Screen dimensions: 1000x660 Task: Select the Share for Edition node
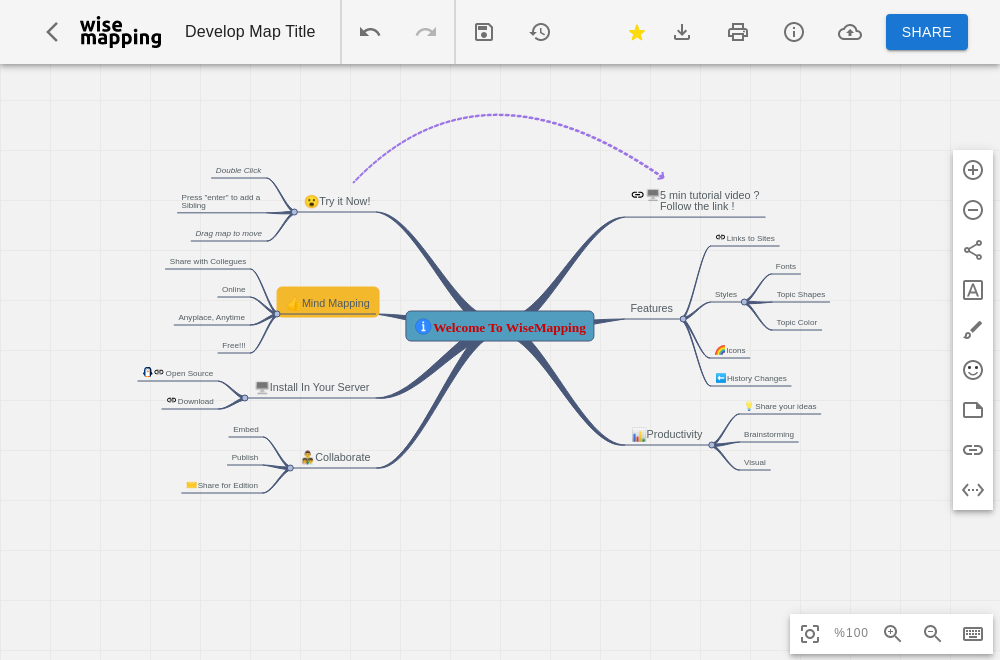point(222,485)
